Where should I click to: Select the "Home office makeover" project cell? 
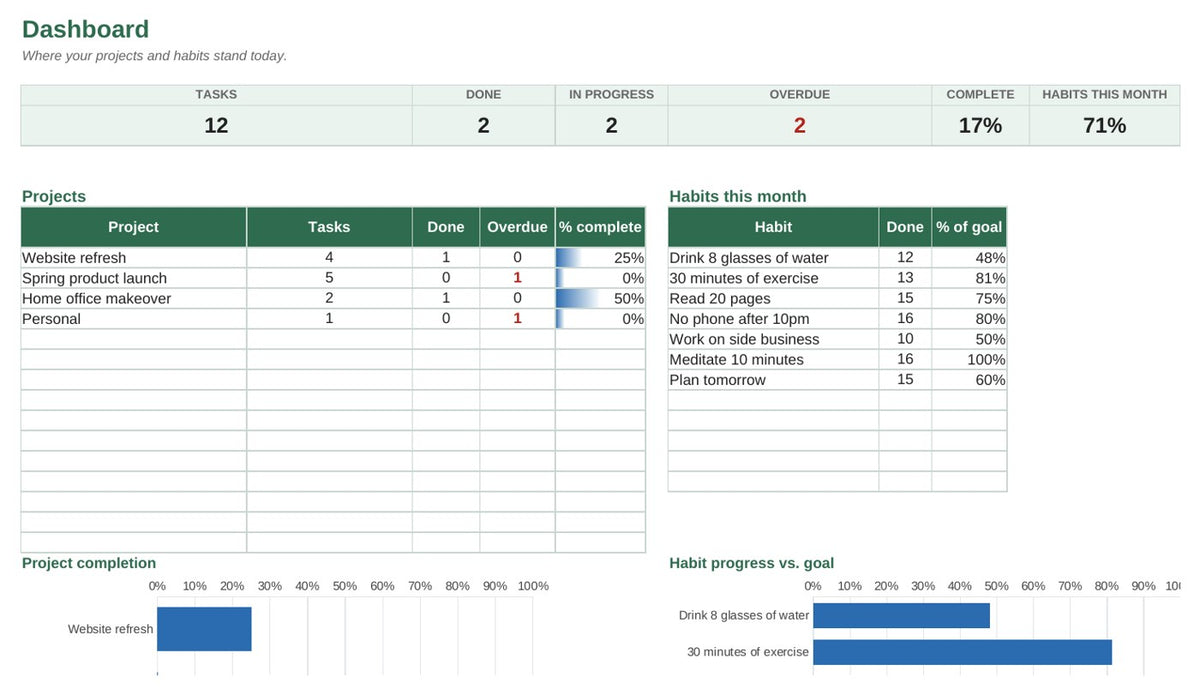[133, 298]
